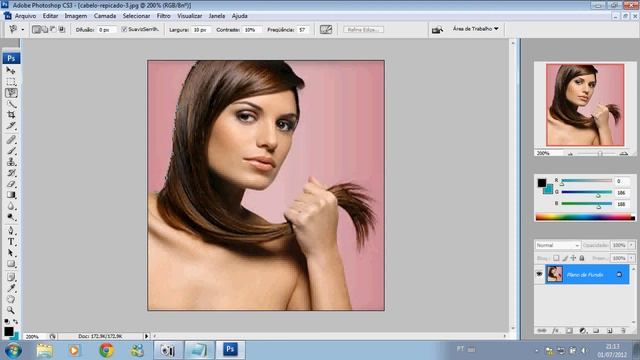Select the Rectangular Marquee tool

point(11,82)
